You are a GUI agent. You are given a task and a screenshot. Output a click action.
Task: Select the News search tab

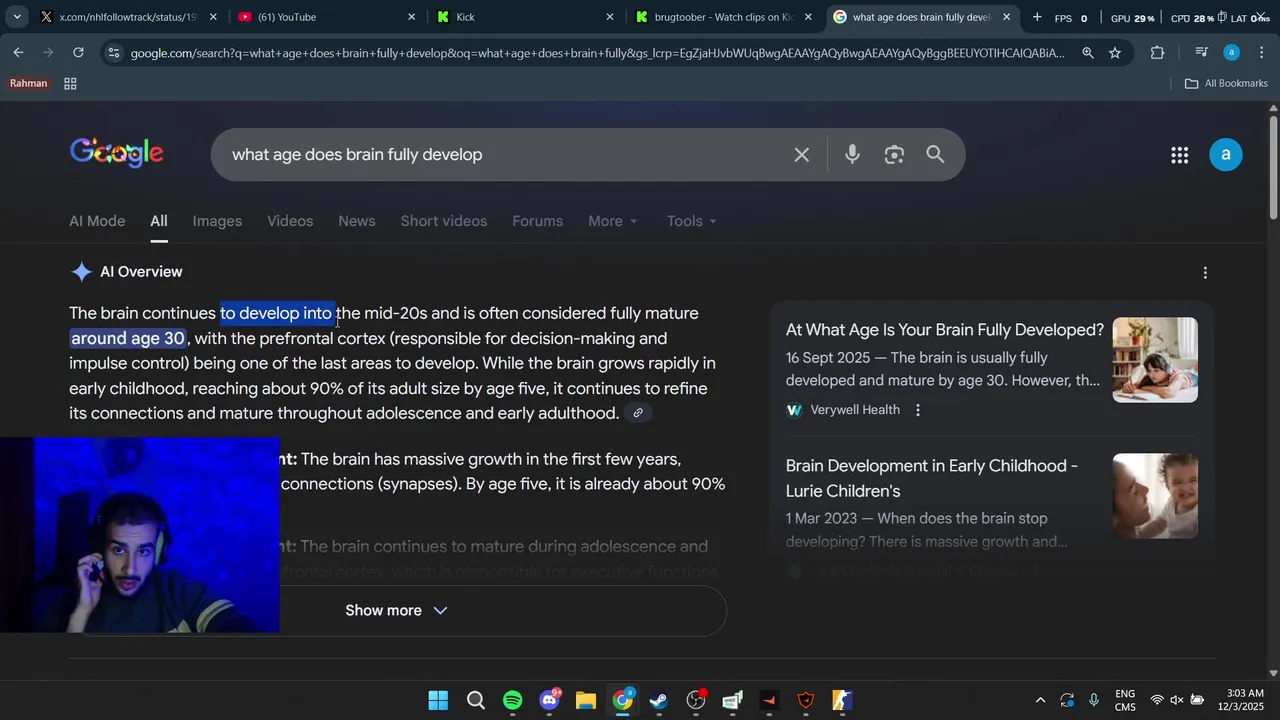[357, 221]
